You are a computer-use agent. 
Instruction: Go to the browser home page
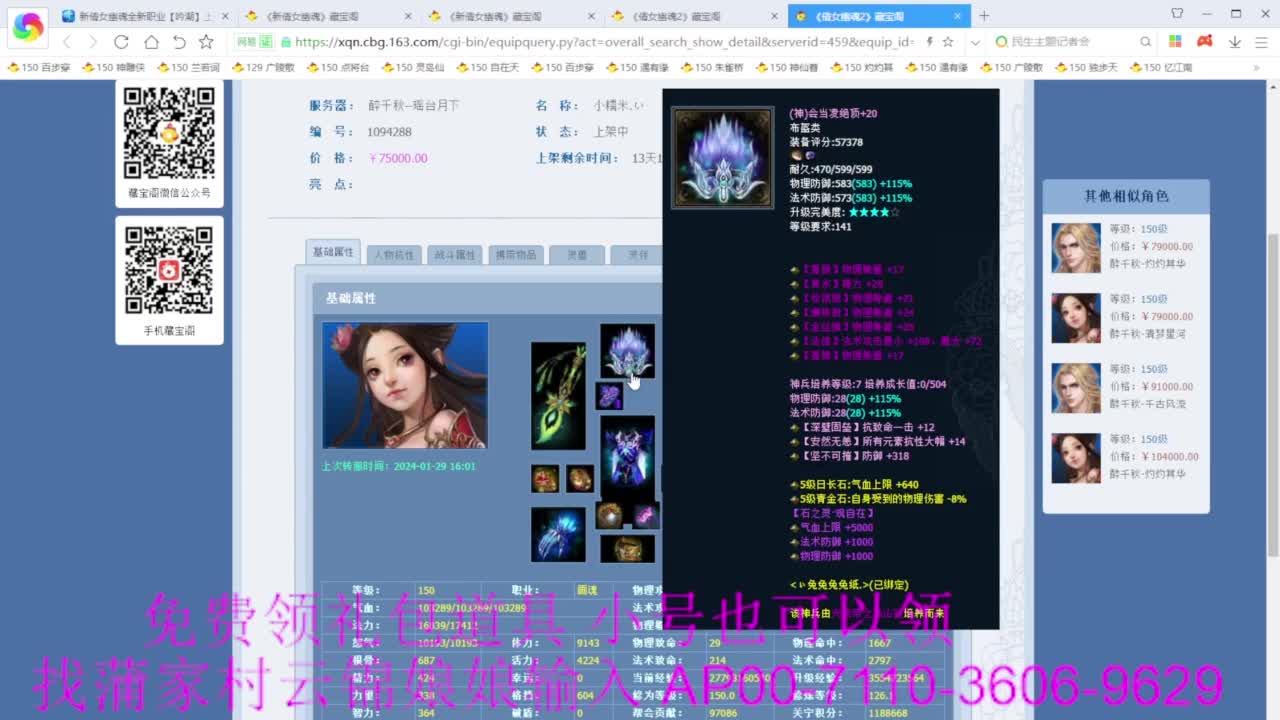tap(150, 42)
